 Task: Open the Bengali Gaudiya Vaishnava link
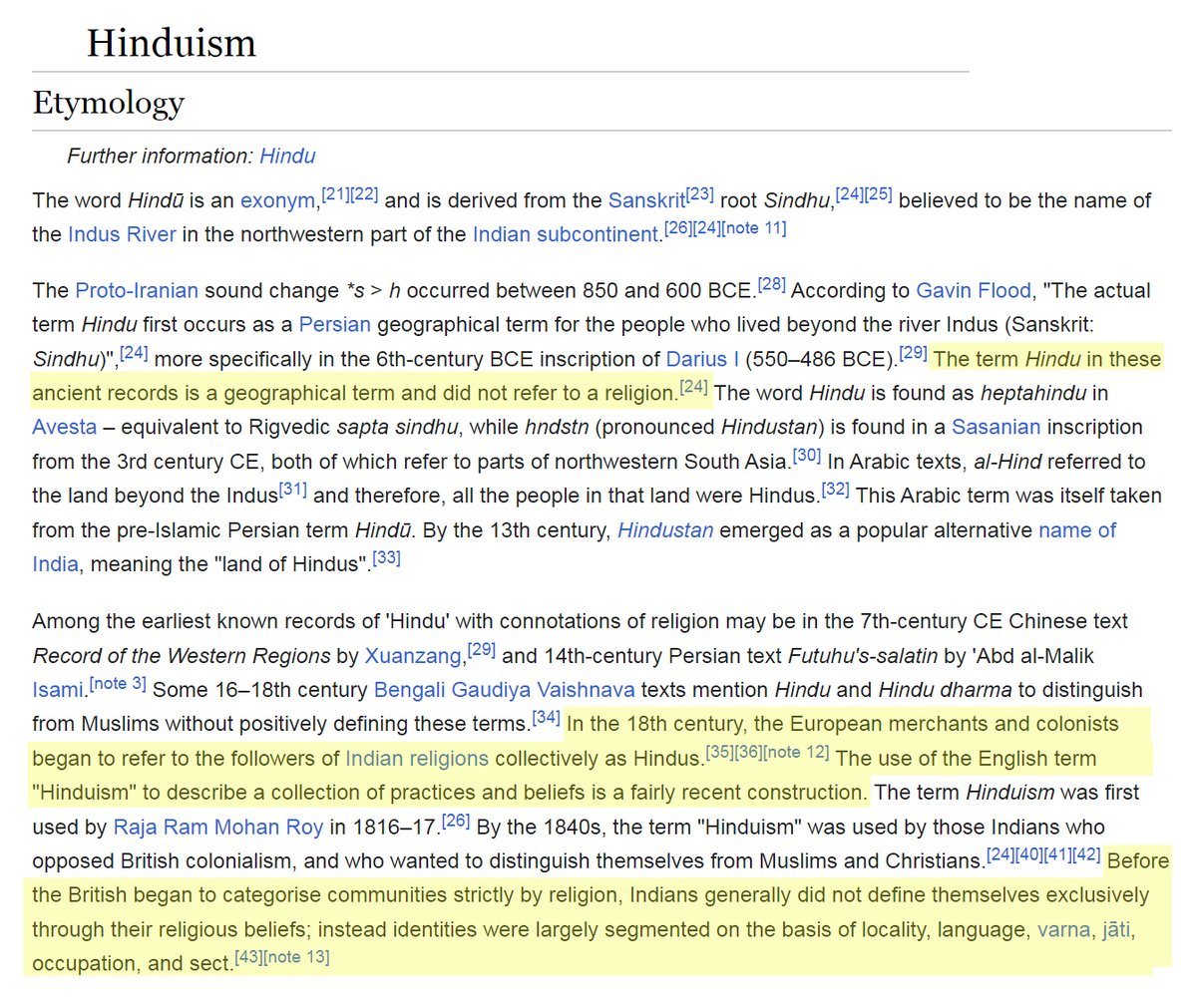pos(504,690)
